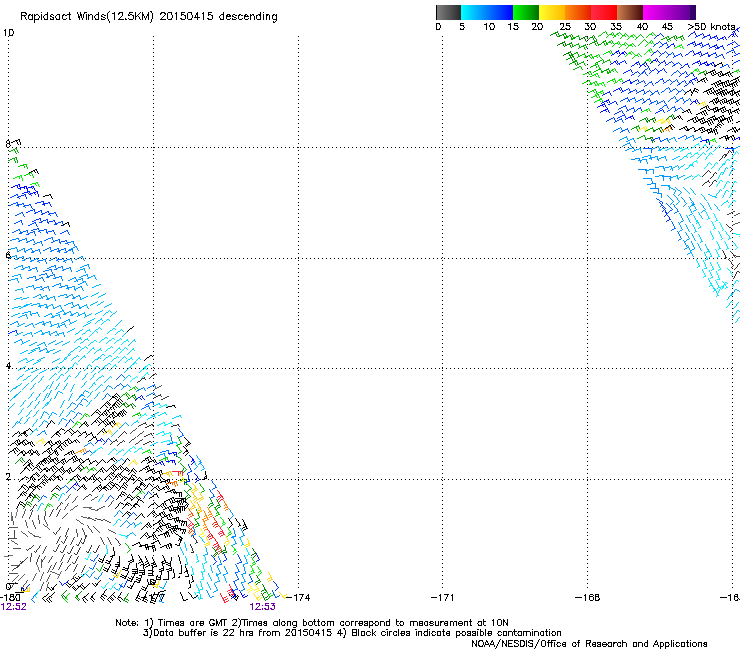740x650 pixels.
Task: Select the orange 25-30 knots color band
Action: [578, 12]
